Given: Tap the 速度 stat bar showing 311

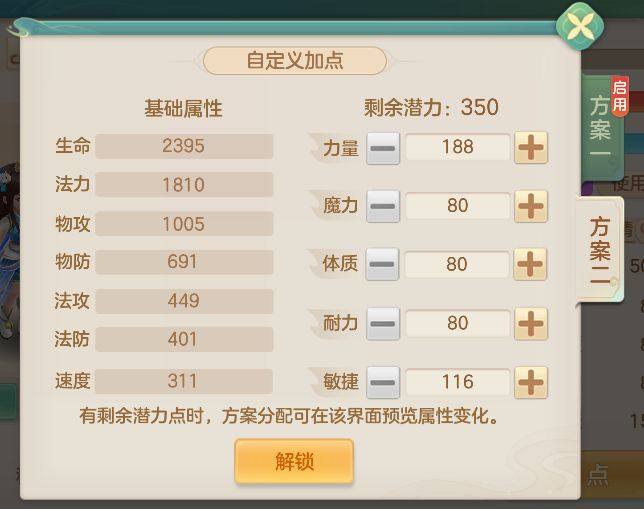Looking at the screenshot, I should pos(184,381).
